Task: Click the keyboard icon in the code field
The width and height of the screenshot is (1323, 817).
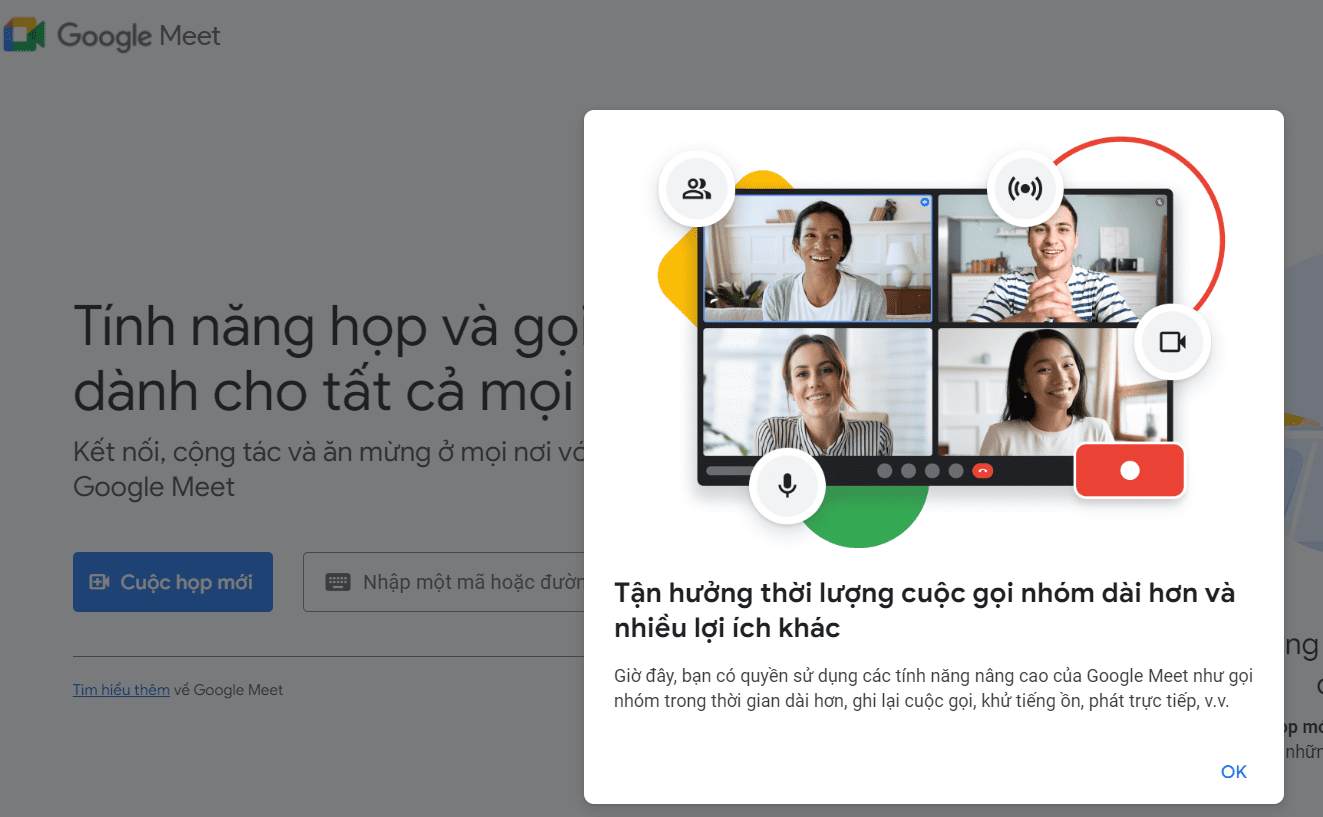Action: point(338,582)
